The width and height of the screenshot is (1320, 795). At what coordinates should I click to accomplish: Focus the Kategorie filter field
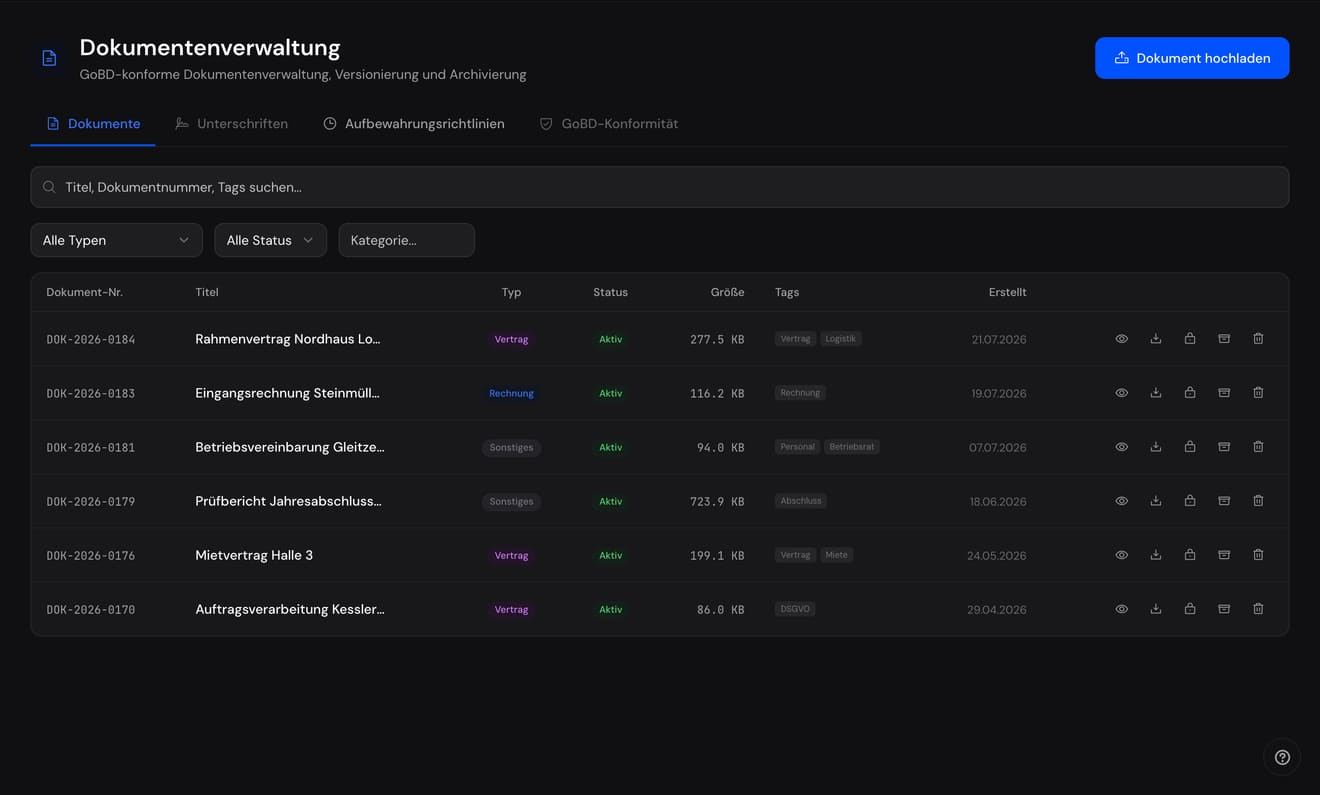point(406,240)
